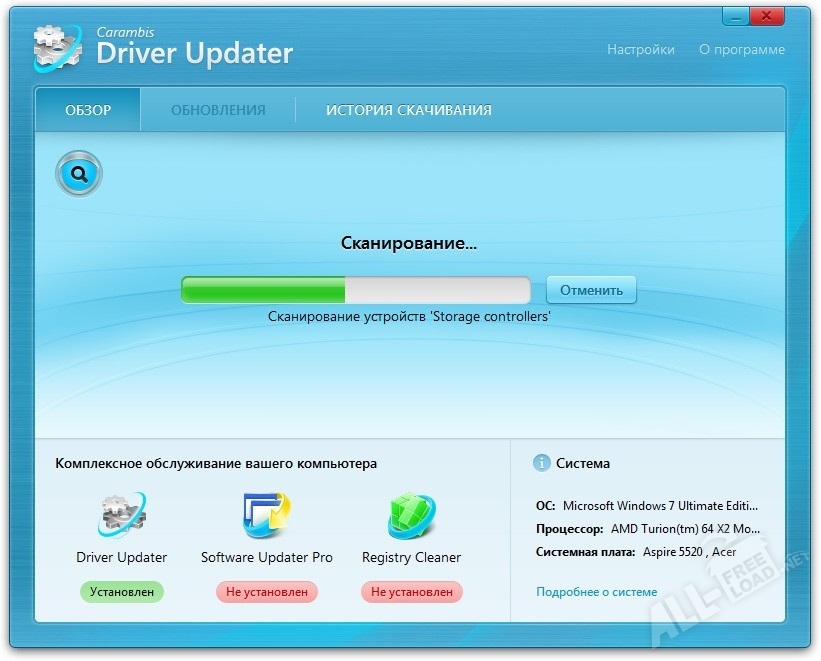Click Не установлен under Registry Cleaner
This screenshot has height=661, width=821.
click(411, 592)
